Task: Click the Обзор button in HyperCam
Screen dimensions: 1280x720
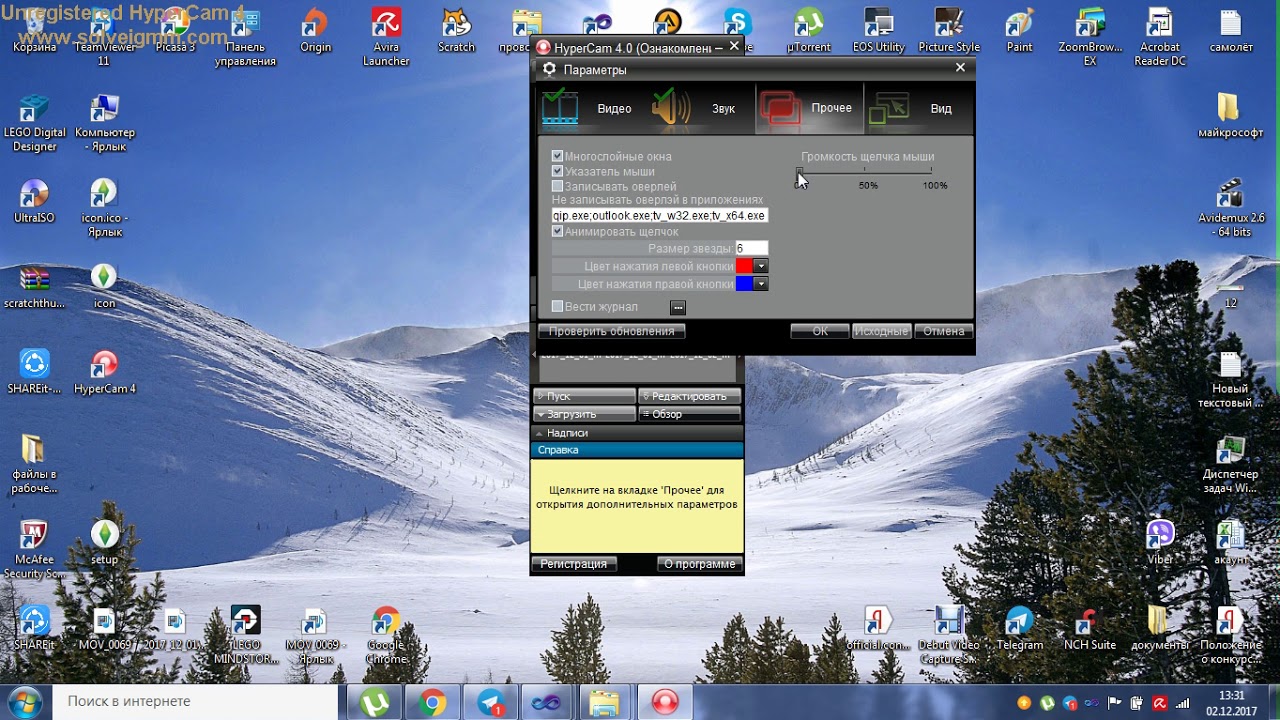Action: point(689,414)
